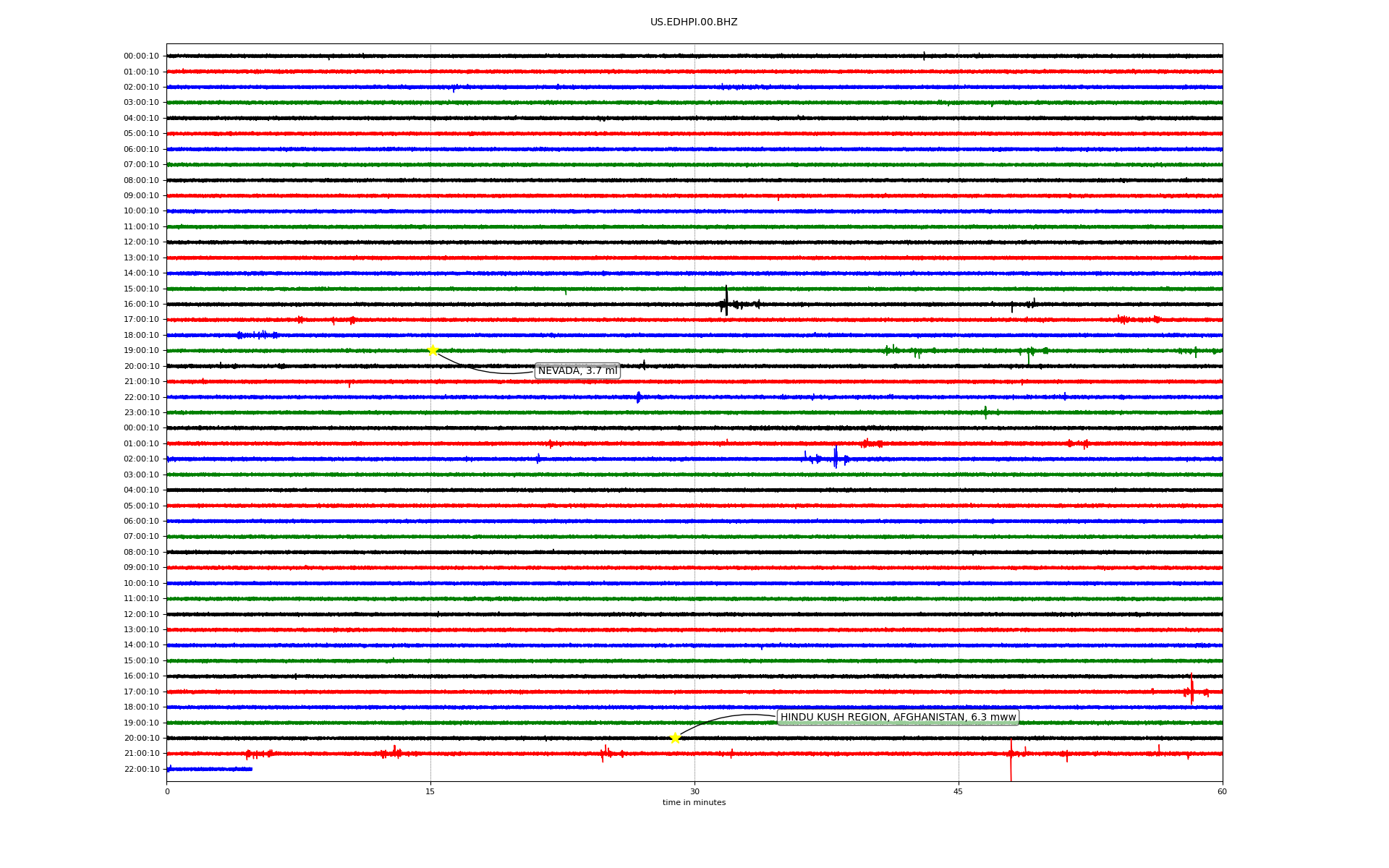The width and height of the screenshot is (1389, 868).
Task: Click the 60 tick label on the x-axis
Action: pos(1221,791)
